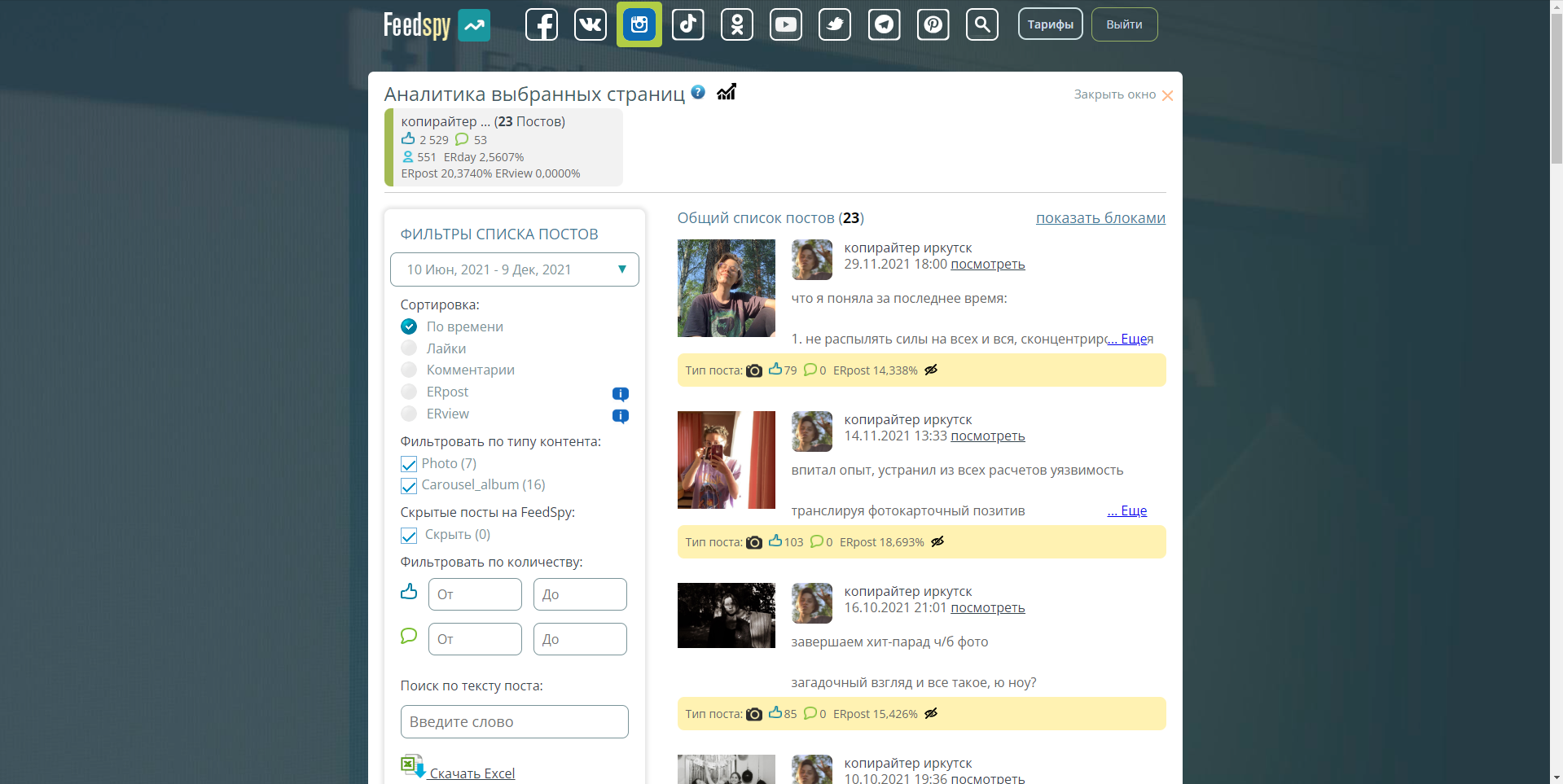Open the TikTok section icon
The image size is (1563, 784).
tap(688, 24)
